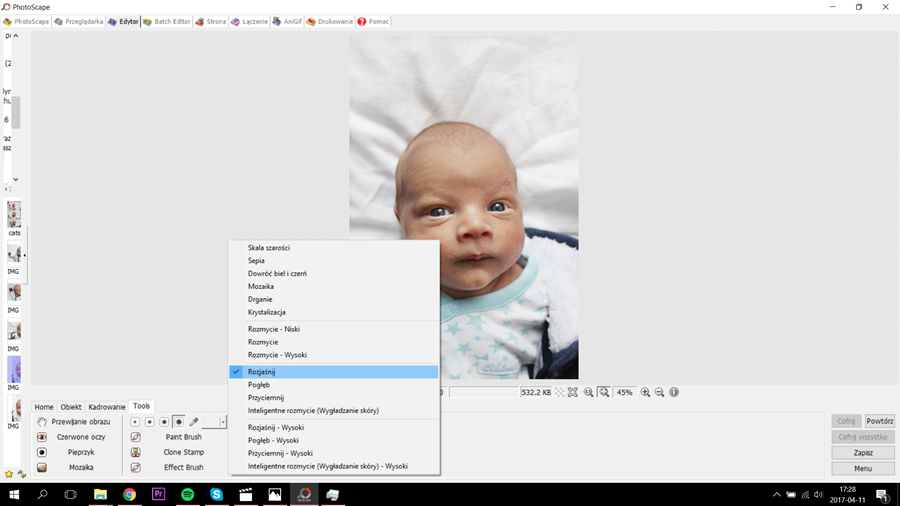
Task: Open the photo info icon
Action: pyautogui.click(x=674, y=393)
